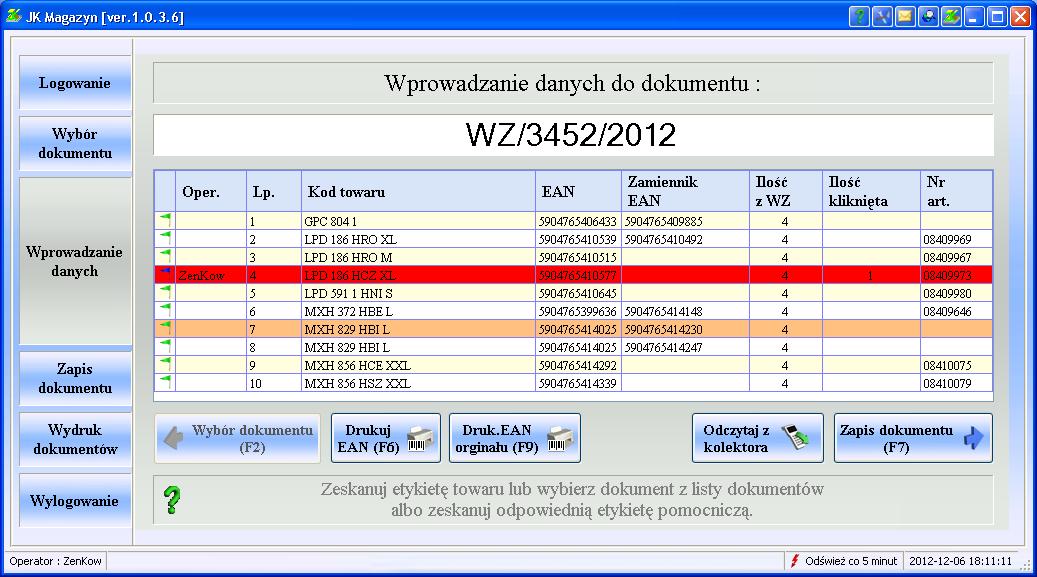This screenshot has width=1037, height=577.
Task: Click the green flag on row 1
Action: click(165, 219)
